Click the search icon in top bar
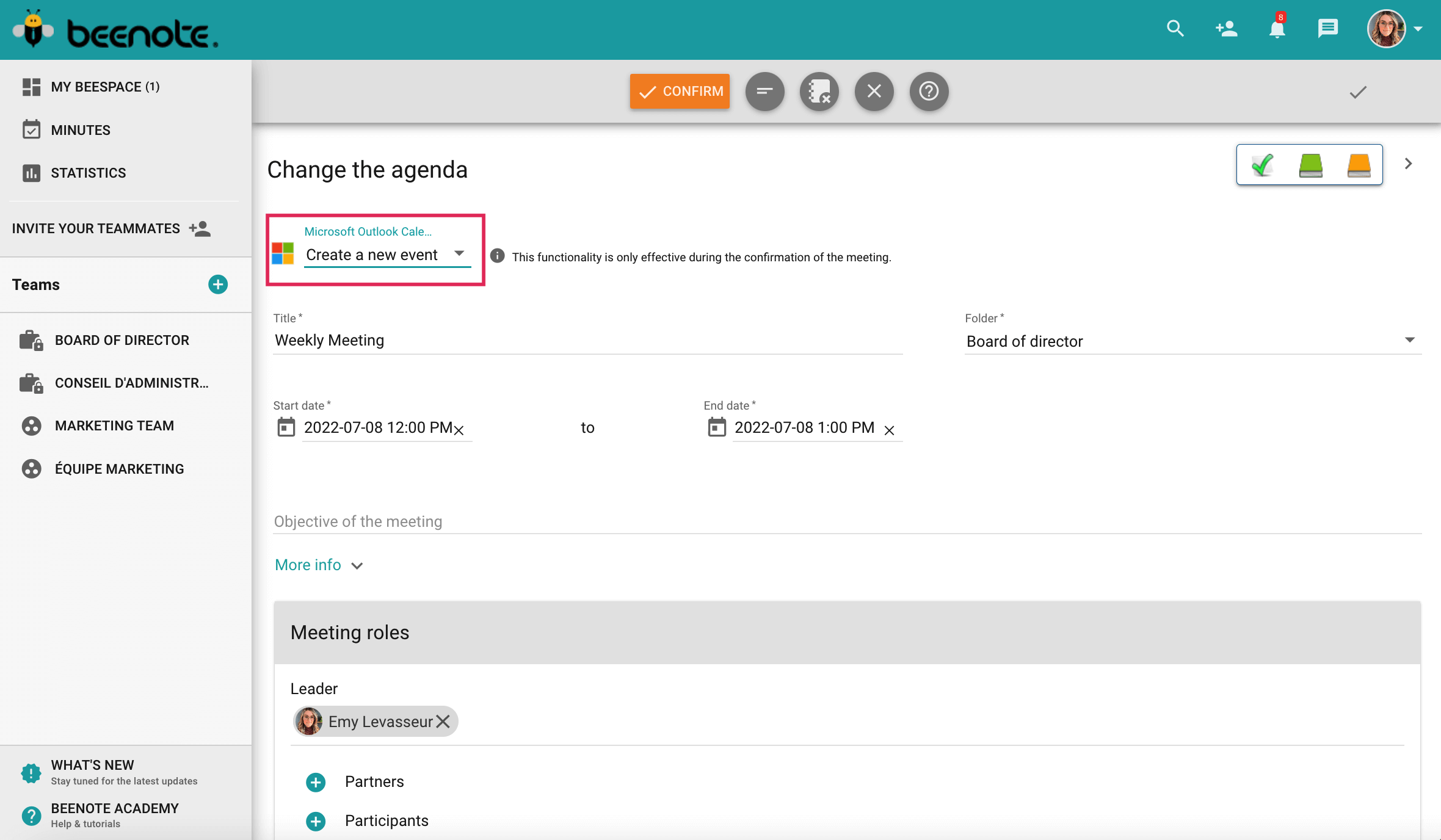 tap(1175, 28)
